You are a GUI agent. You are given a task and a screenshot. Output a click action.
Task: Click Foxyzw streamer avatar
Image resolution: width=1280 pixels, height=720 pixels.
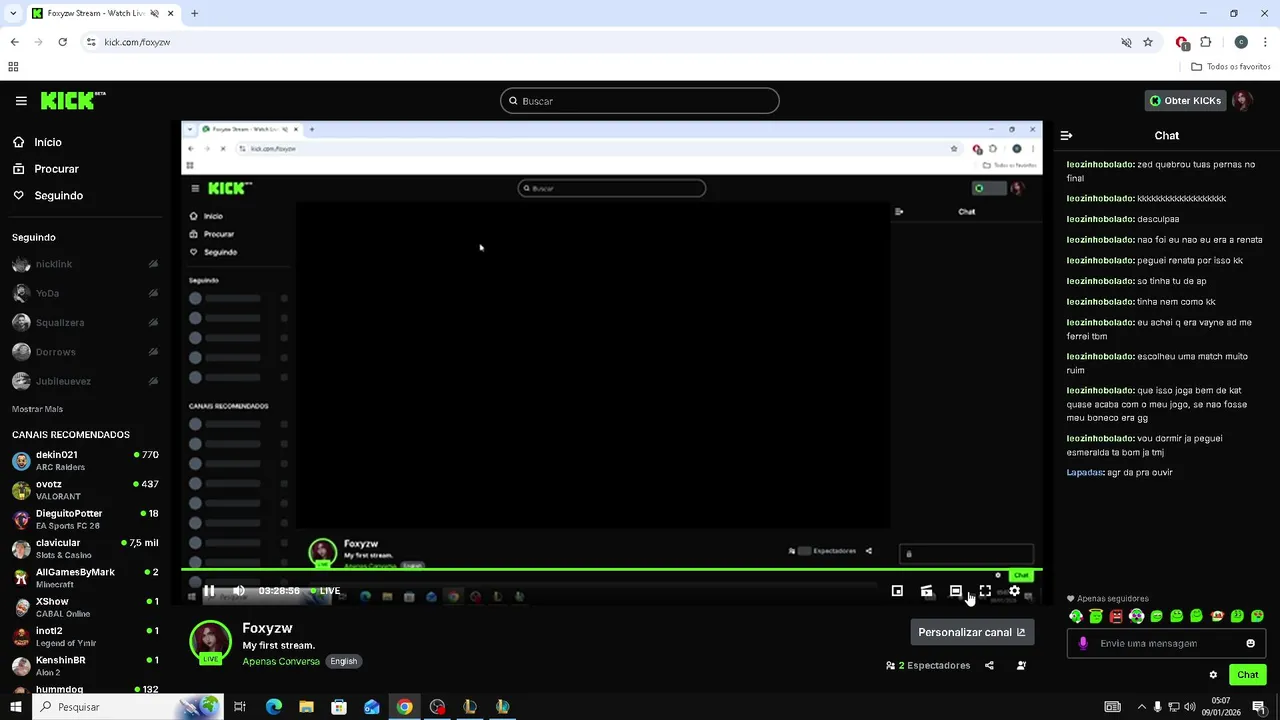pos(210,642)
